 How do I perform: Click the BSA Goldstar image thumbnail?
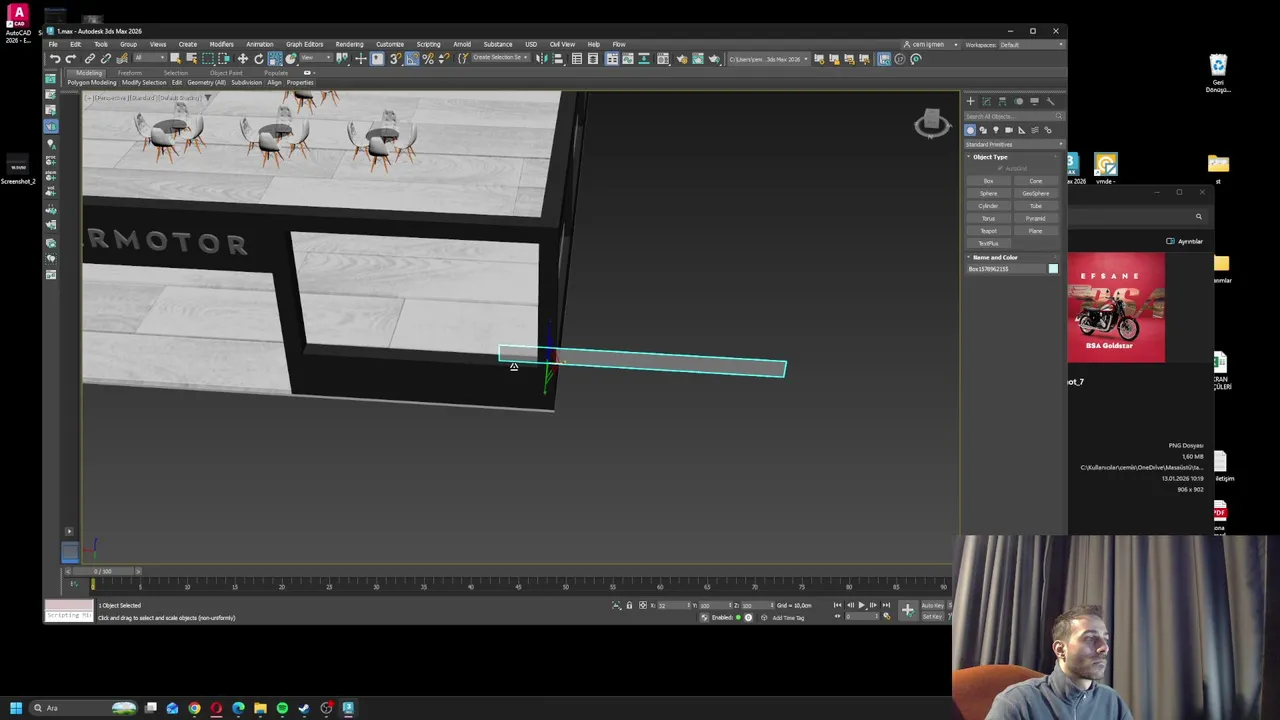[1116, 308]
